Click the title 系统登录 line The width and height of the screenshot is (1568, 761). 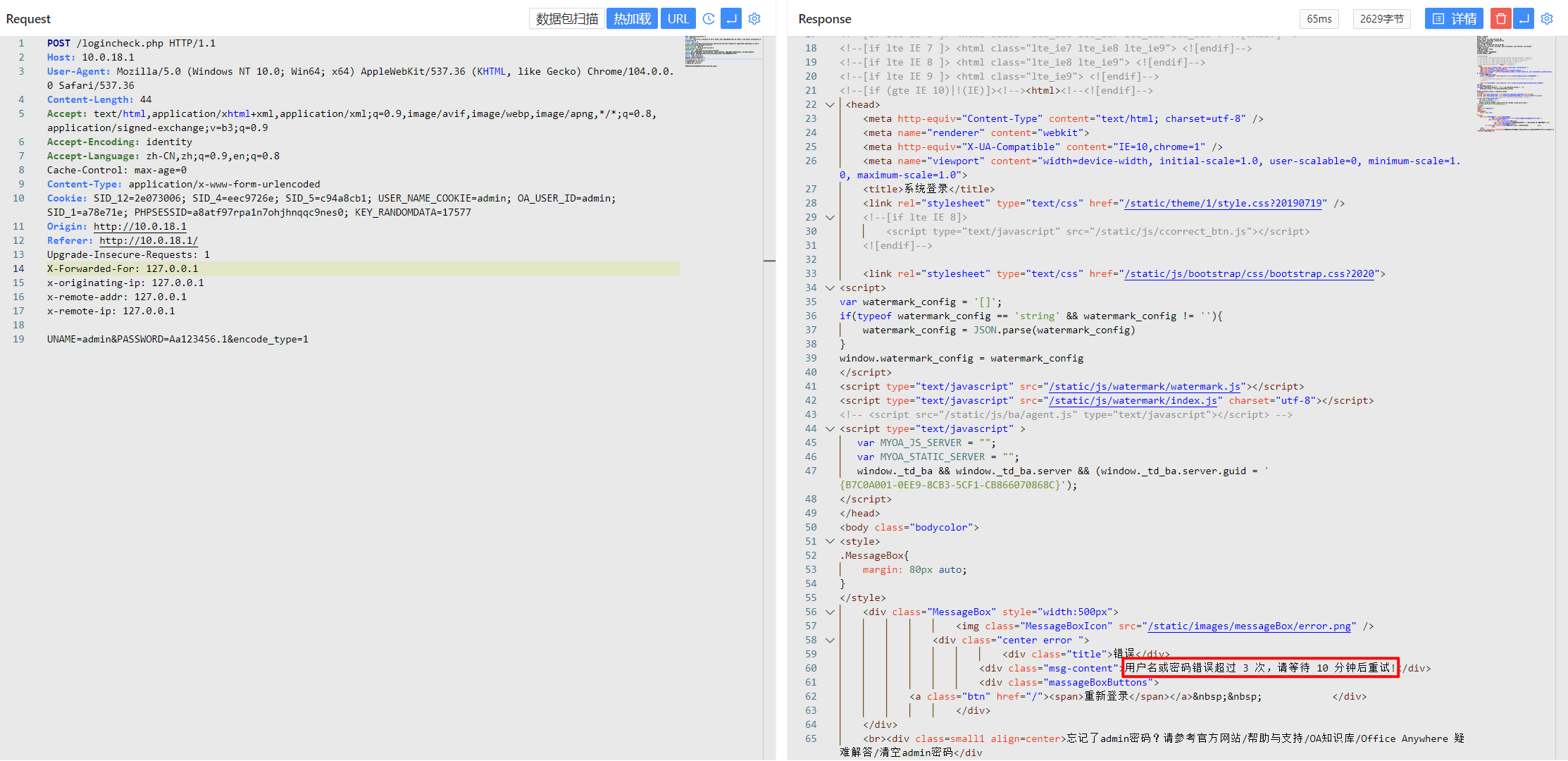pyautogui.click(x=928, y=189)
